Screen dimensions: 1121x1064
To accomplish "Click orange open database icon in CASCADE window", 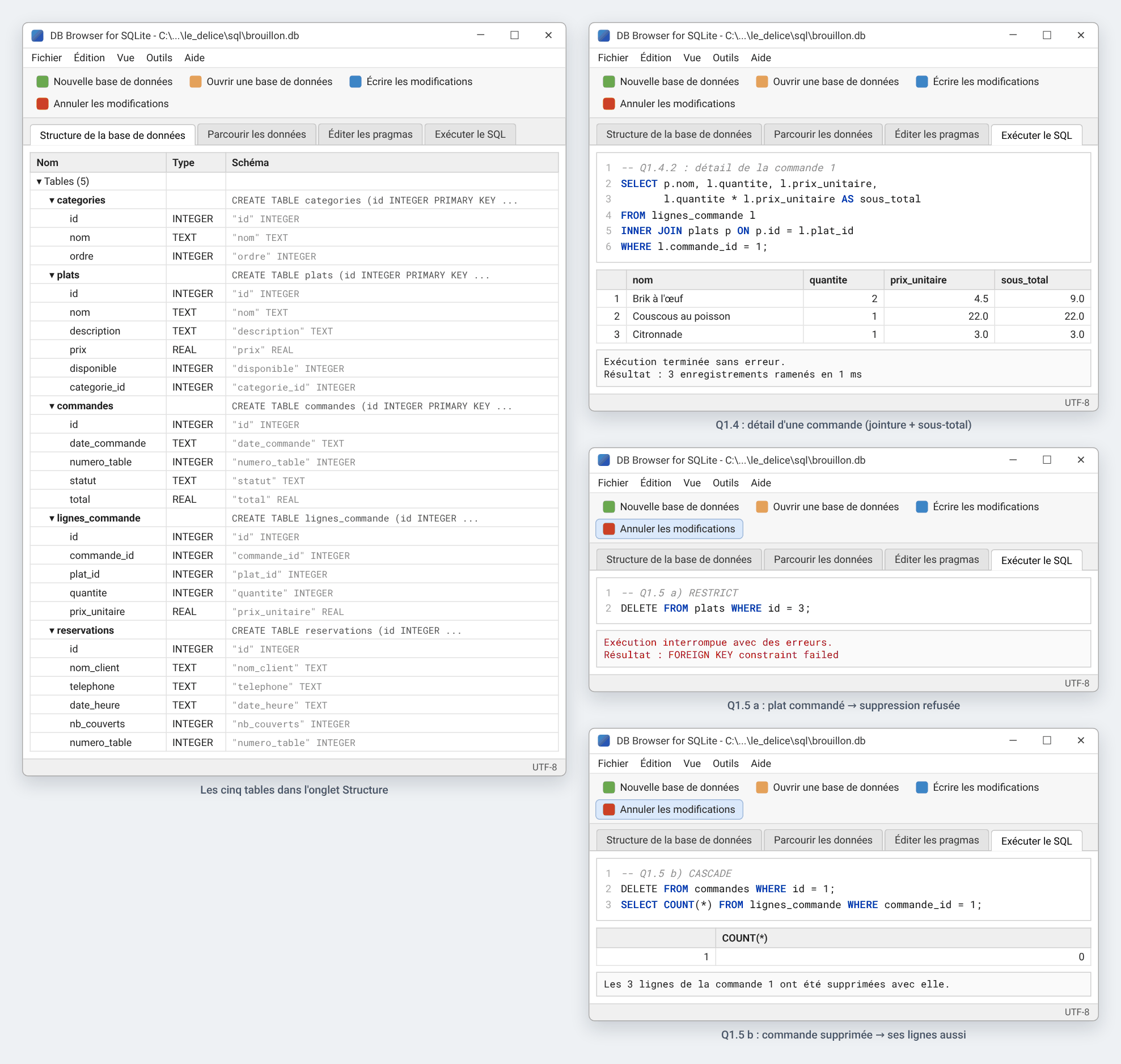I will tap(762, 787).
